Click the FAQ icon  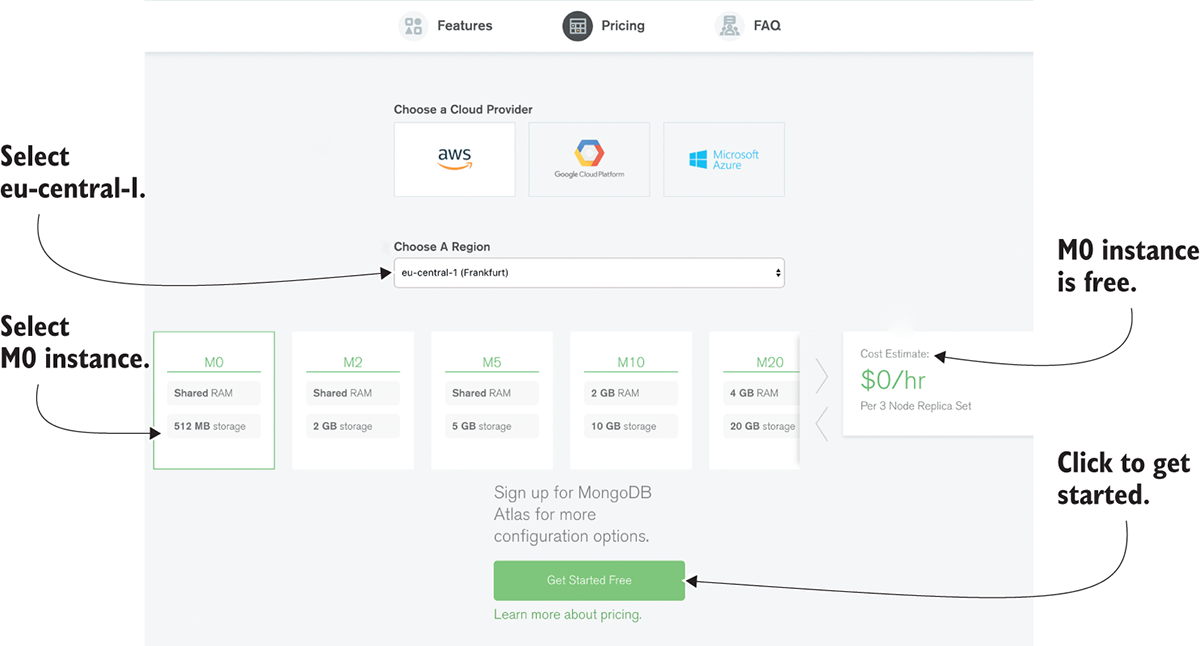pyautogui.click(x=730, y=26)
